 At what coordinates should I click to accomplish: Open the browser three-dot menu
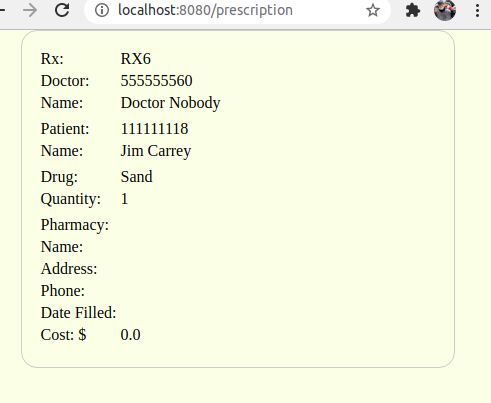(x=477, y=11)
